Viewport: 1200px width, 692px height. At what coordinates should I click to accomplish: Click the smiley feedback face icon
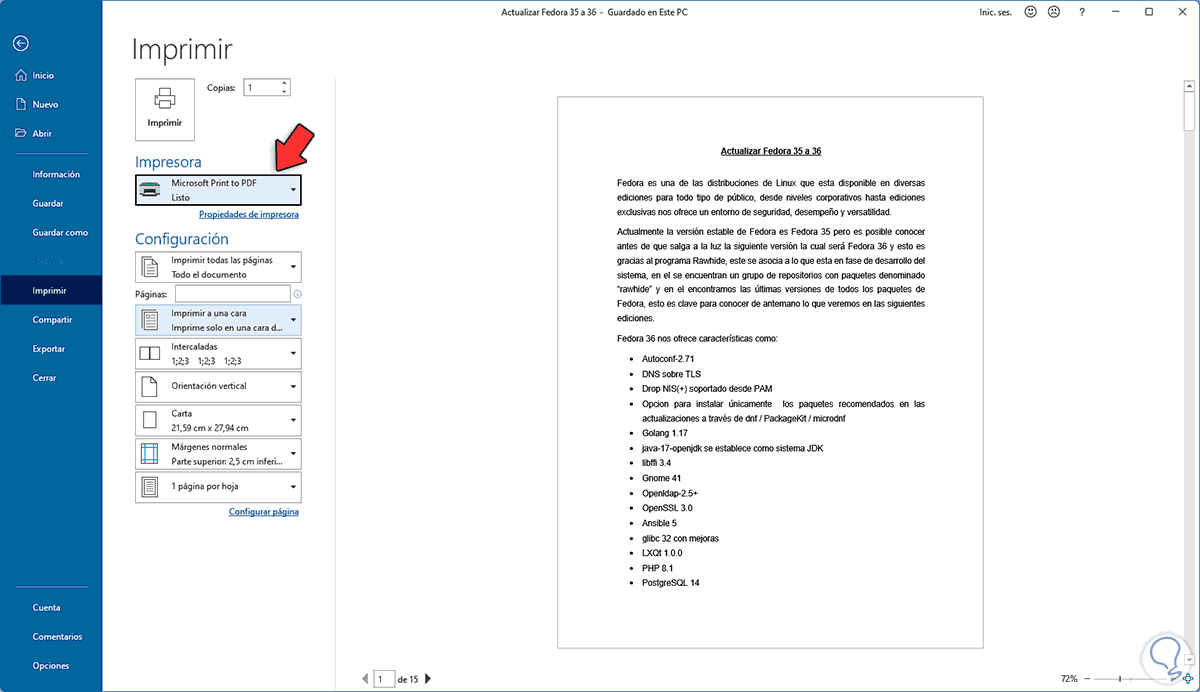click(1032, 12)
